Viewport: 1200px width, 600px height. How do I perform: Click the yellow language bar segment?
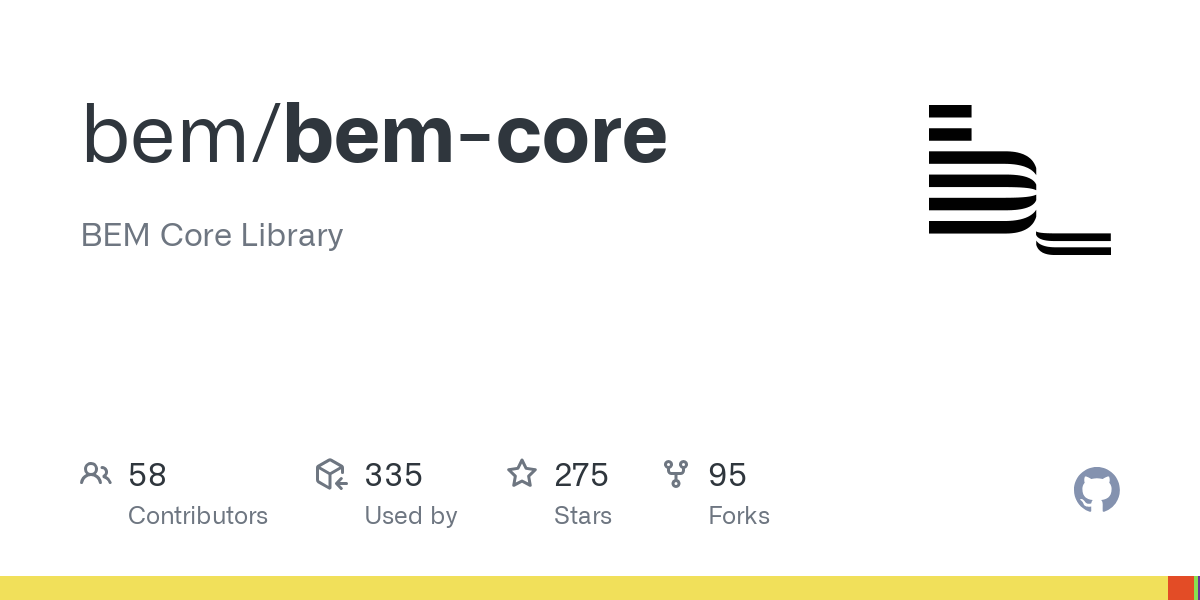[580, 588]
